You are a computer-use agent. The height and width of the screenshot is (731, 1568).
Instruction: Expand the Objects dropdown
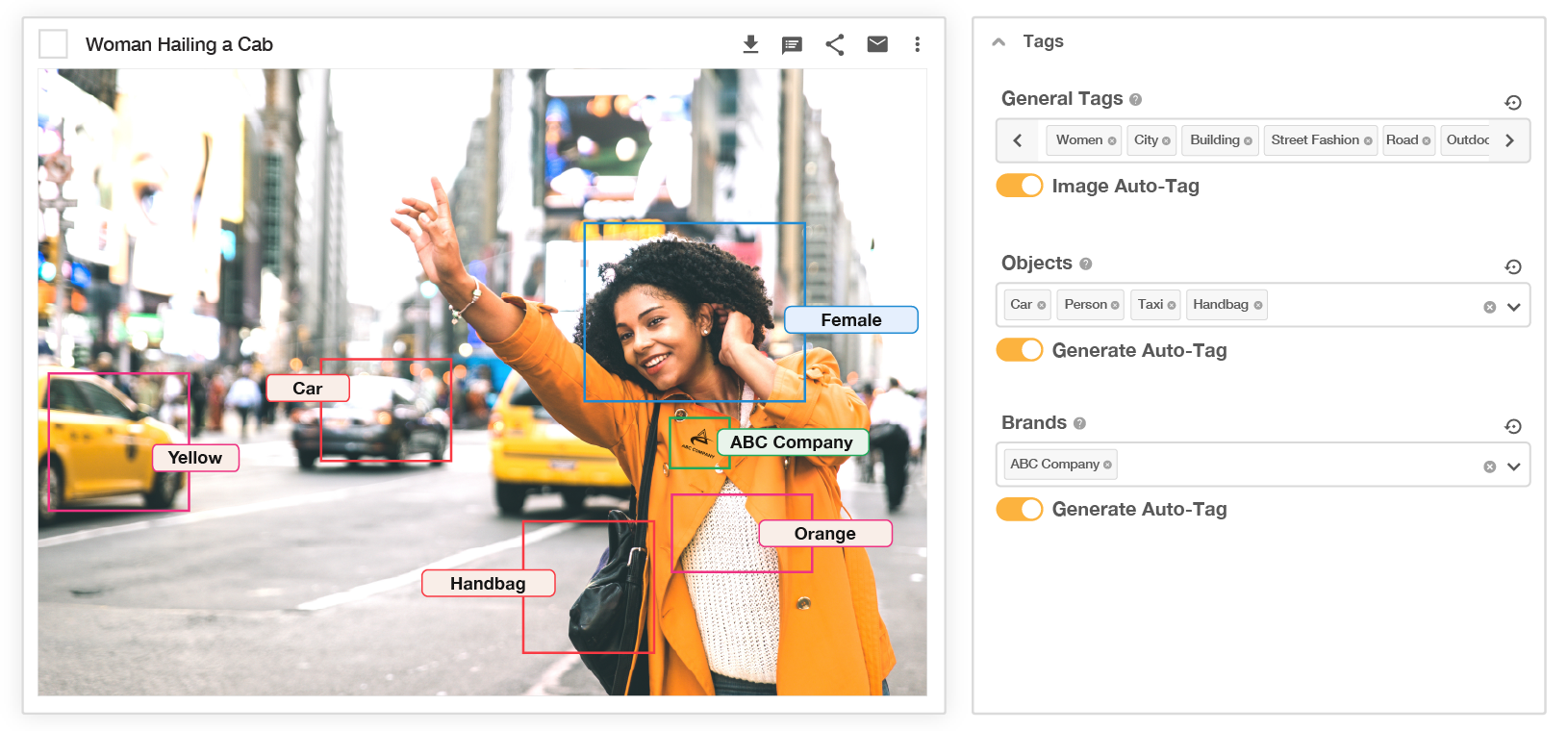click(x=1513, y=308)
